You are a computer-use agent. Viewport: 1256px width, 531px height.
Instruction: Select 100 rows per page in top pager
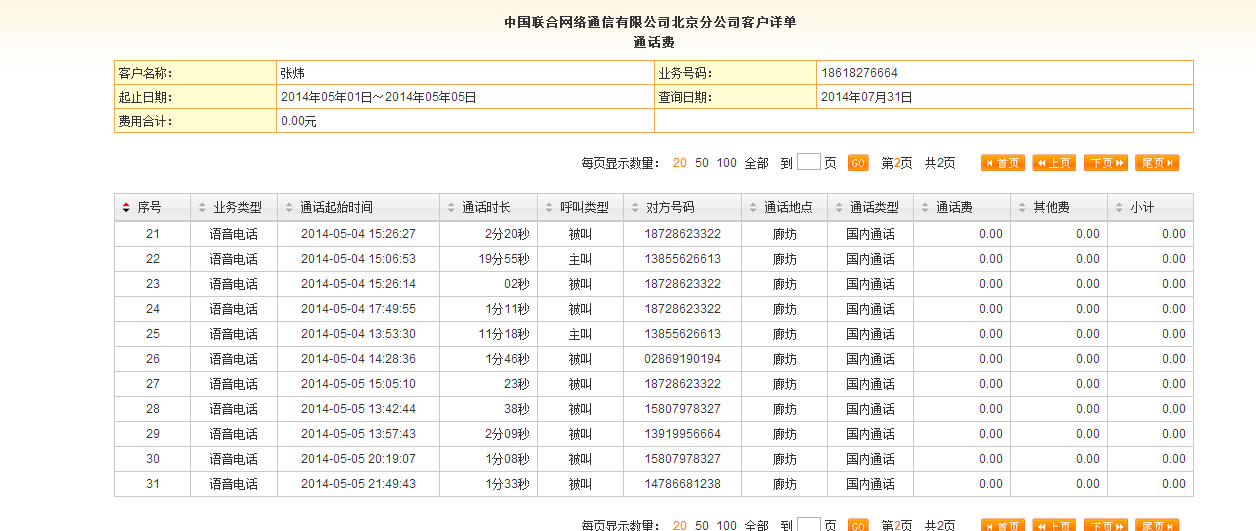pyautogui.click(x=727, y=163)
